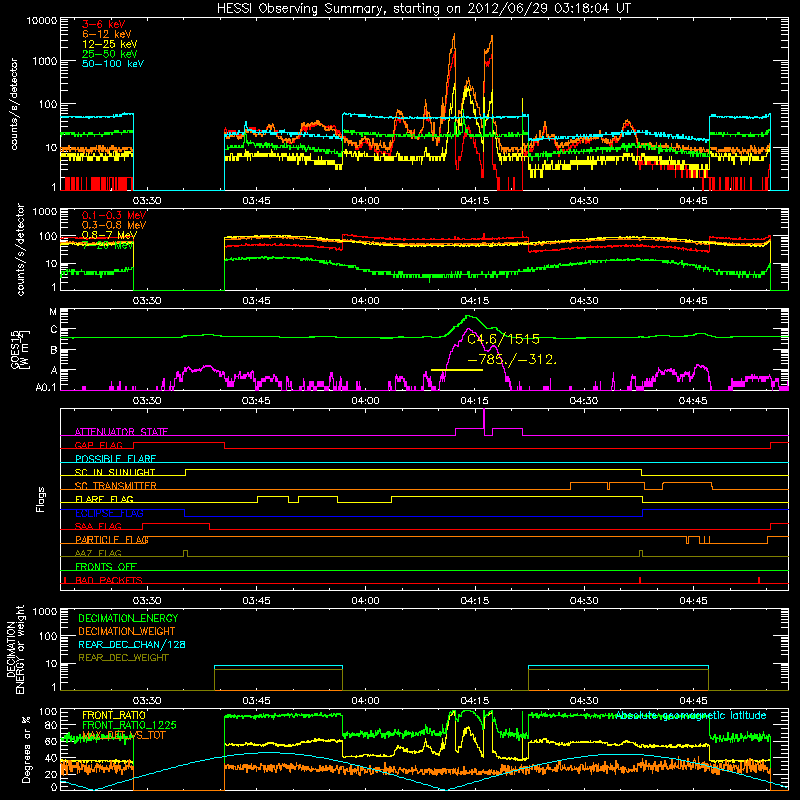The height and width of the screenshot is (800, 800).
Task: Select the FRONTS_OFF flag label
Action: (106, 567)
